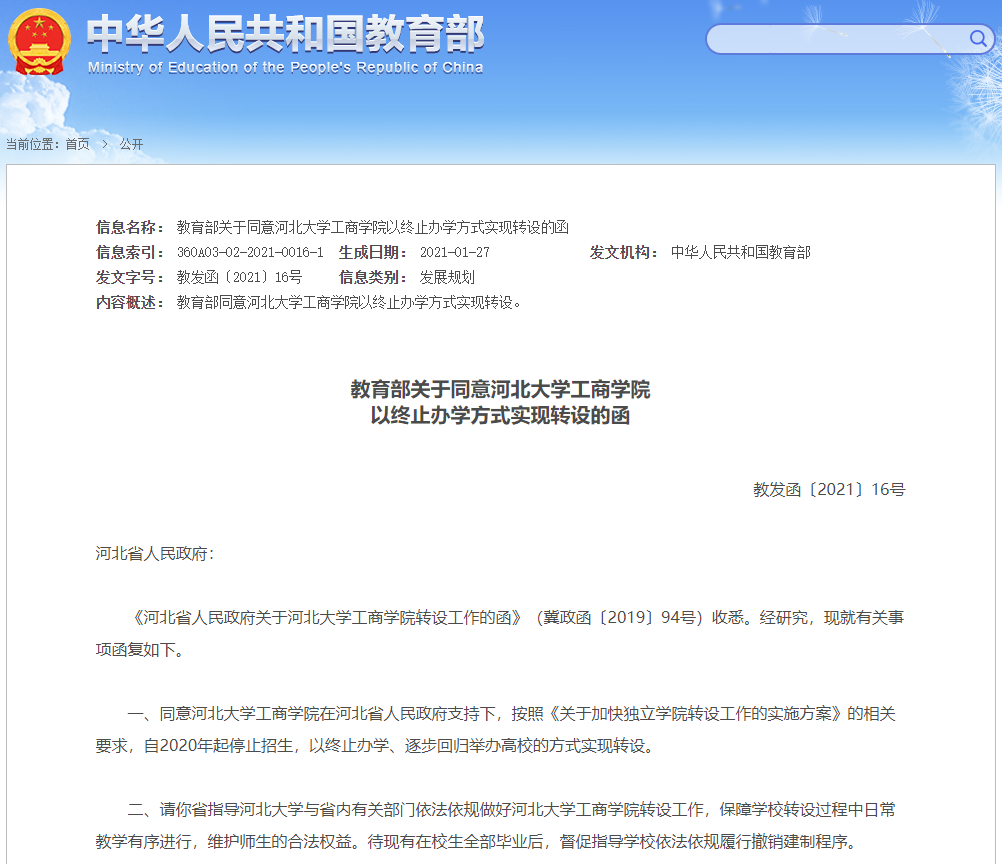
Task: Click the generation date 2021-01-27
Action: pyautogui.click(x=454, y=252)
